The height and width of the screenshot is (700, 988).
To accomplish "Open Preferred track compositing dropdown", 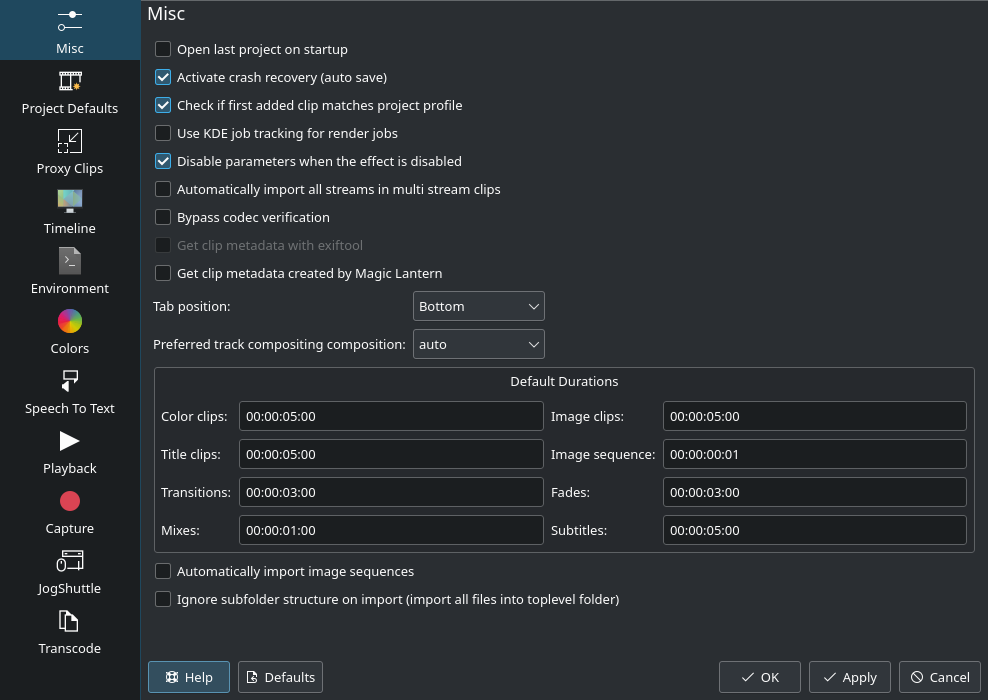I will (478, 344).
